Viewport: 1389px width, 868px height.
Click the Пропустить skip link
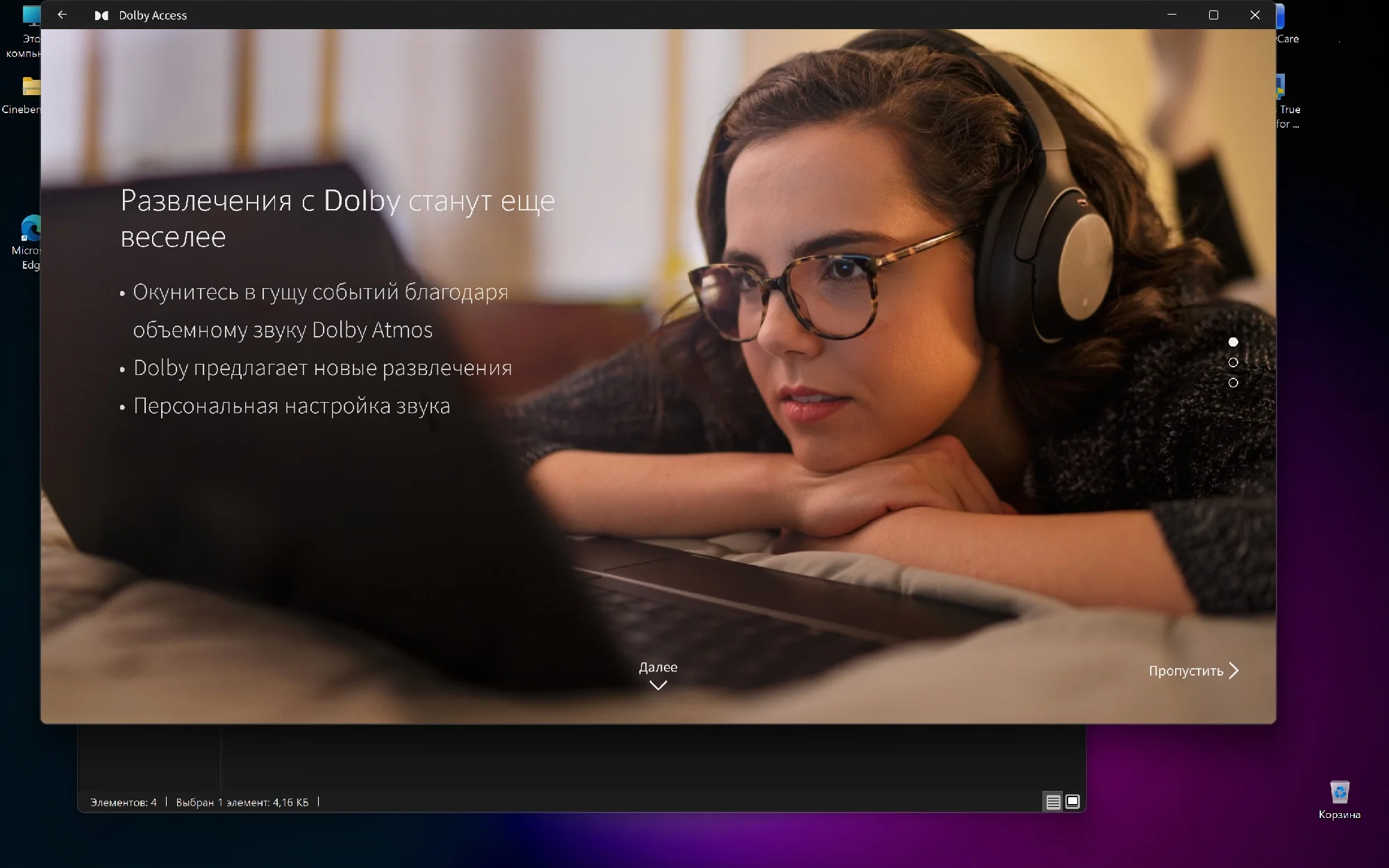tap(1186, 671)
